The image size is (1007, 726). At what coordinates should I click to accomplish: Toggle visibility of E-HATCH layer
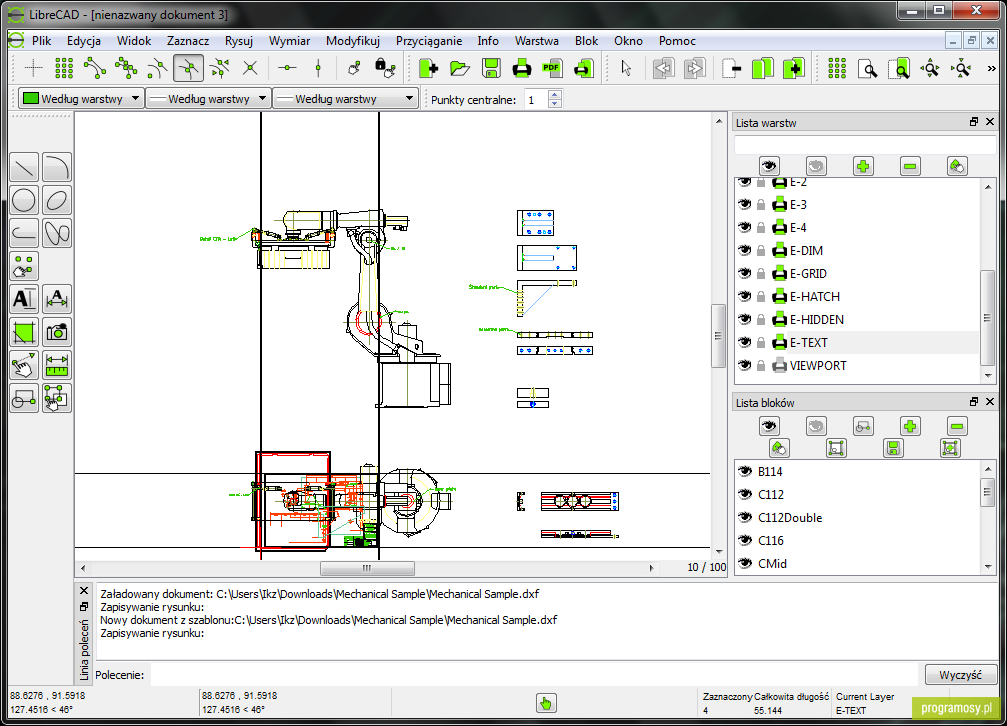coord(745,296)
